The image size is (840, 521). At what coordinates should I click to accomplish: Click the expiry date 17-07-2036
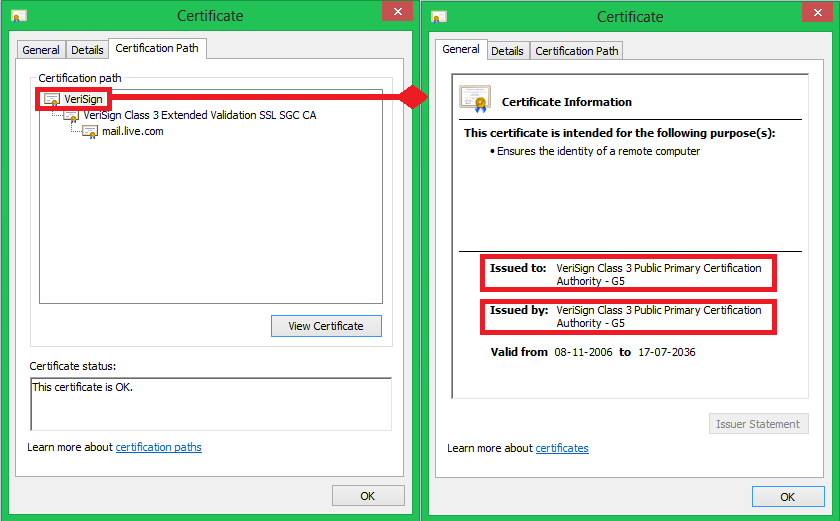[667, 352]
